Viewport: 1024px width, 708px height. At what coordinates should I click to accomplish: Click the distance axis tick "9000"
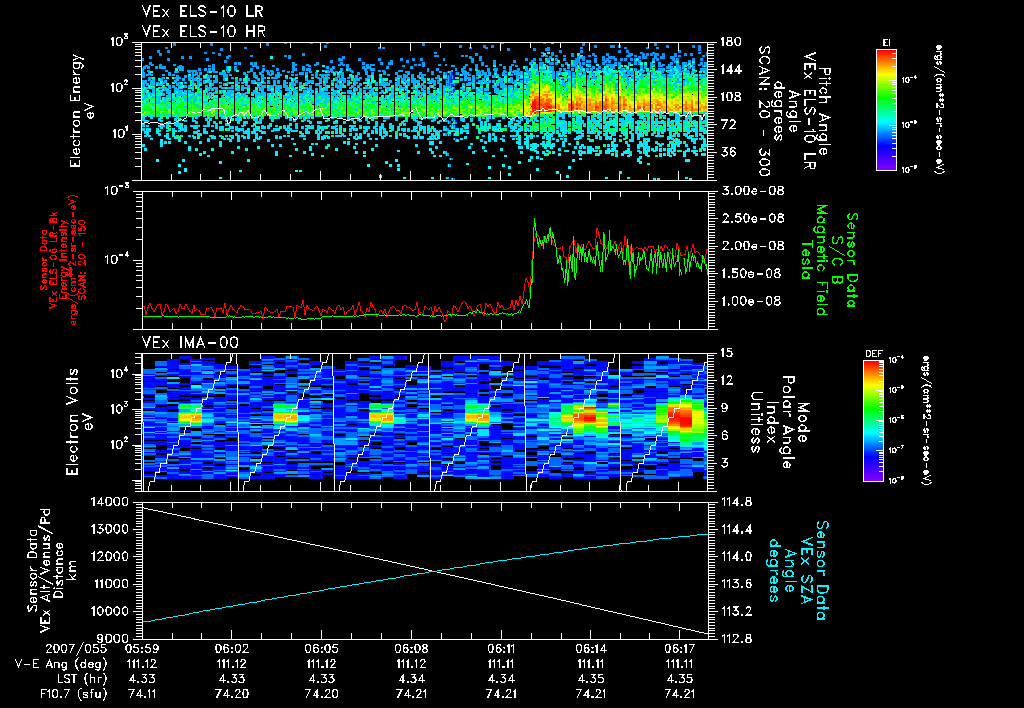point(113,638)
